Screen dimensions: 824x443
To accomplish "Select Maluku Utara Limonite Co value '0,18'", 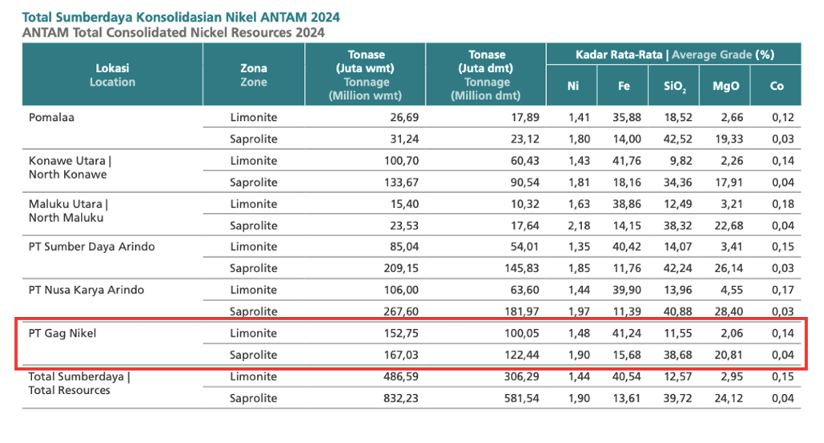I will [783, 204].
